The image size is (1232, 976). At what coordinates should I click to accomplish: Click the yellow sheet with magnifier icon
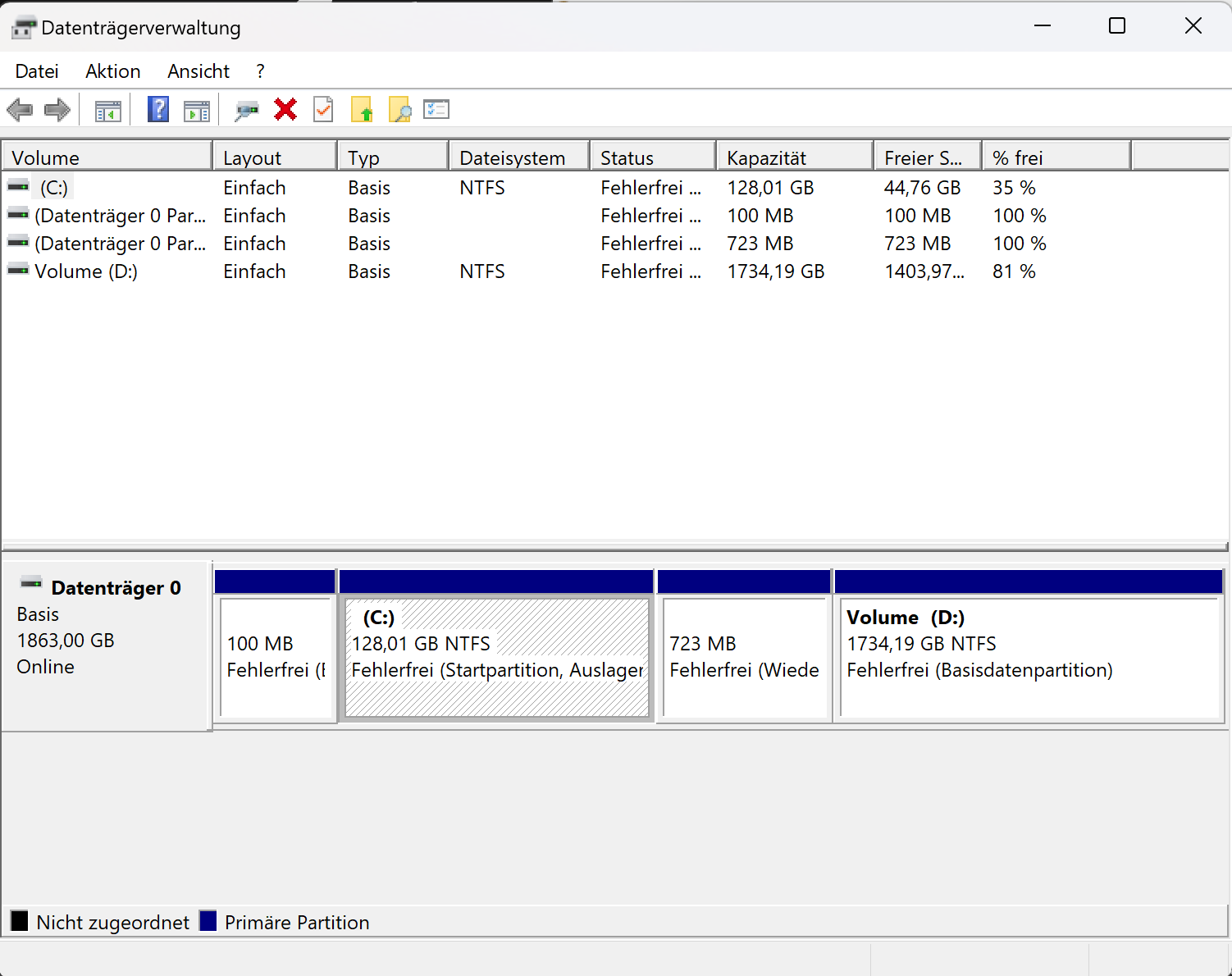(399, 109)
